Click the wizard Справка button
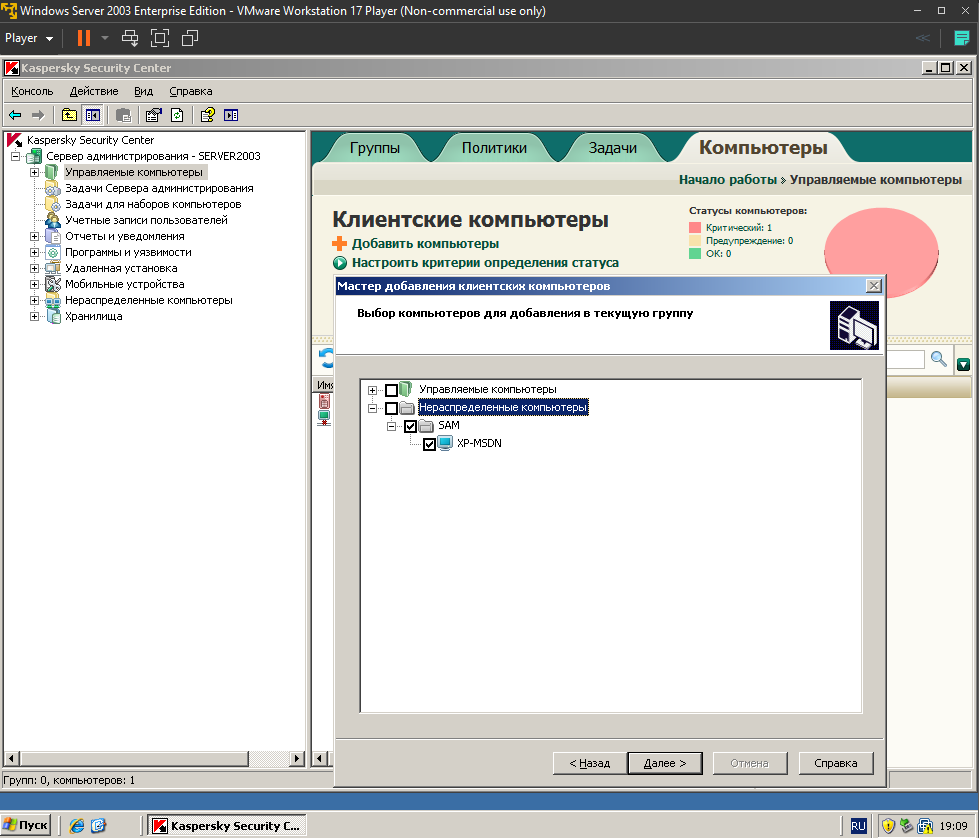This screenshot has height=838, width=979. 835,763
